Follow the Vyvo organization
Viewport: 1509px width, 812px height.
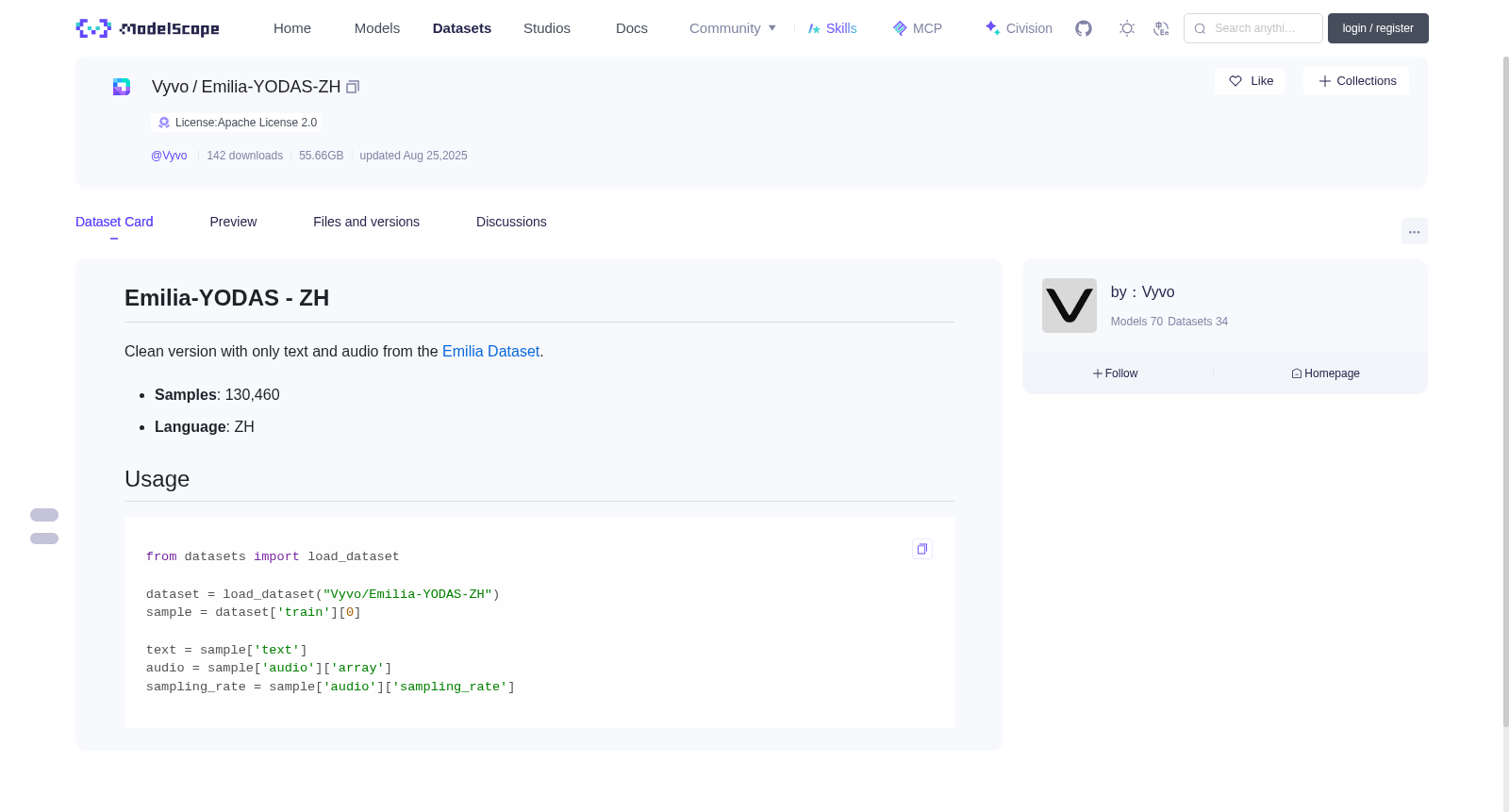(x=1116, y=373)
